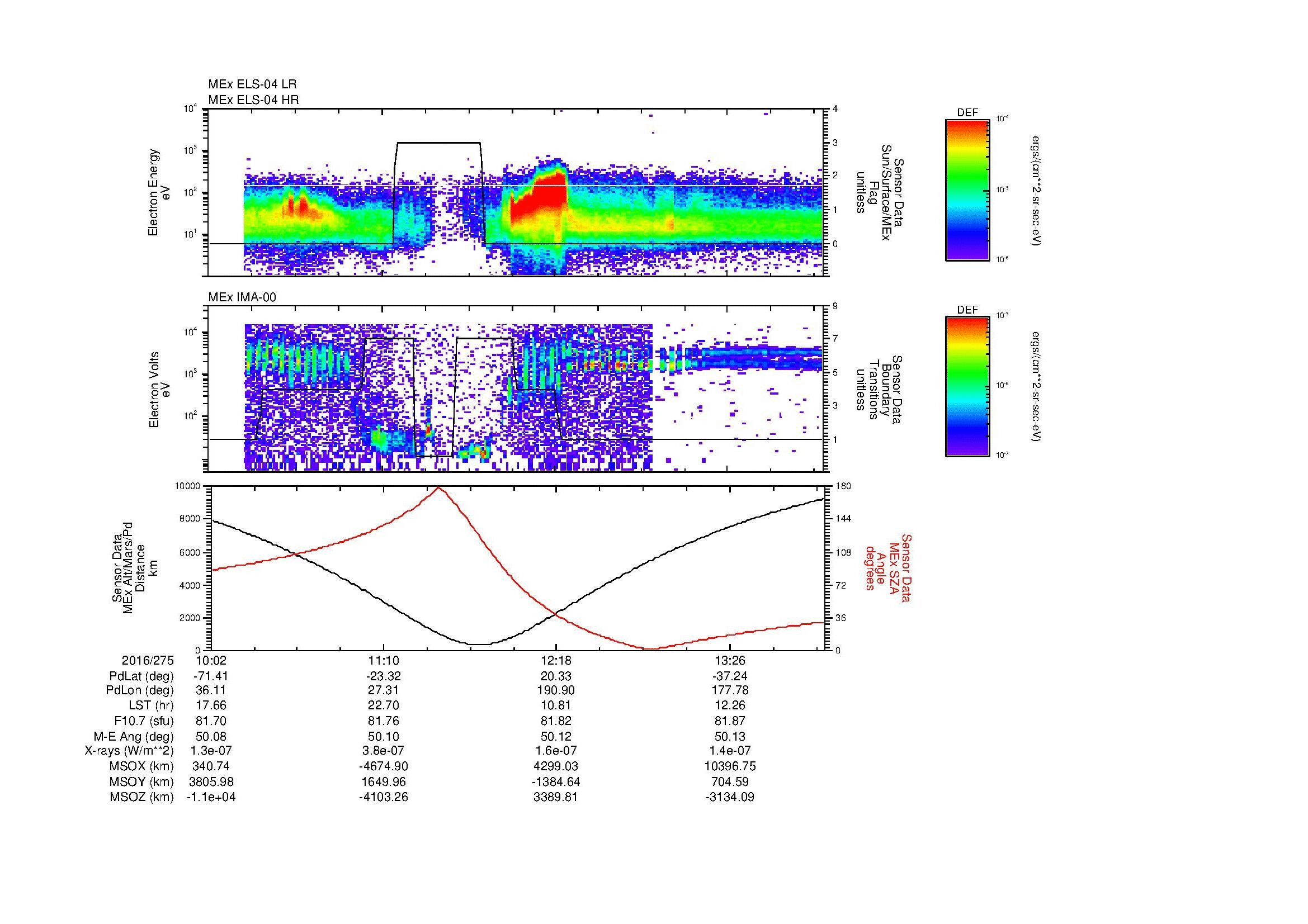
Task: Click the 'PdLat (deg)' row label
Action: [x=141, y=676]
